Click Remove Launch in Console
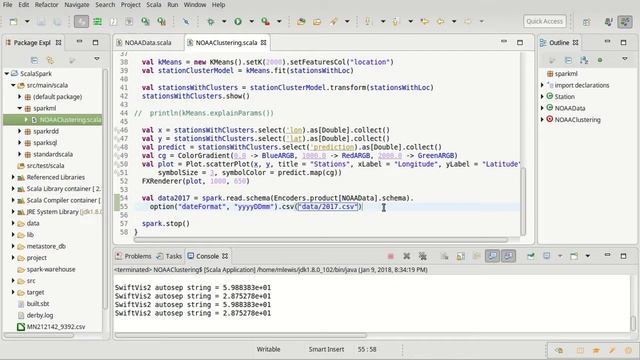The width and height of the screenshot is (640, 360). (x=407, y=256)
